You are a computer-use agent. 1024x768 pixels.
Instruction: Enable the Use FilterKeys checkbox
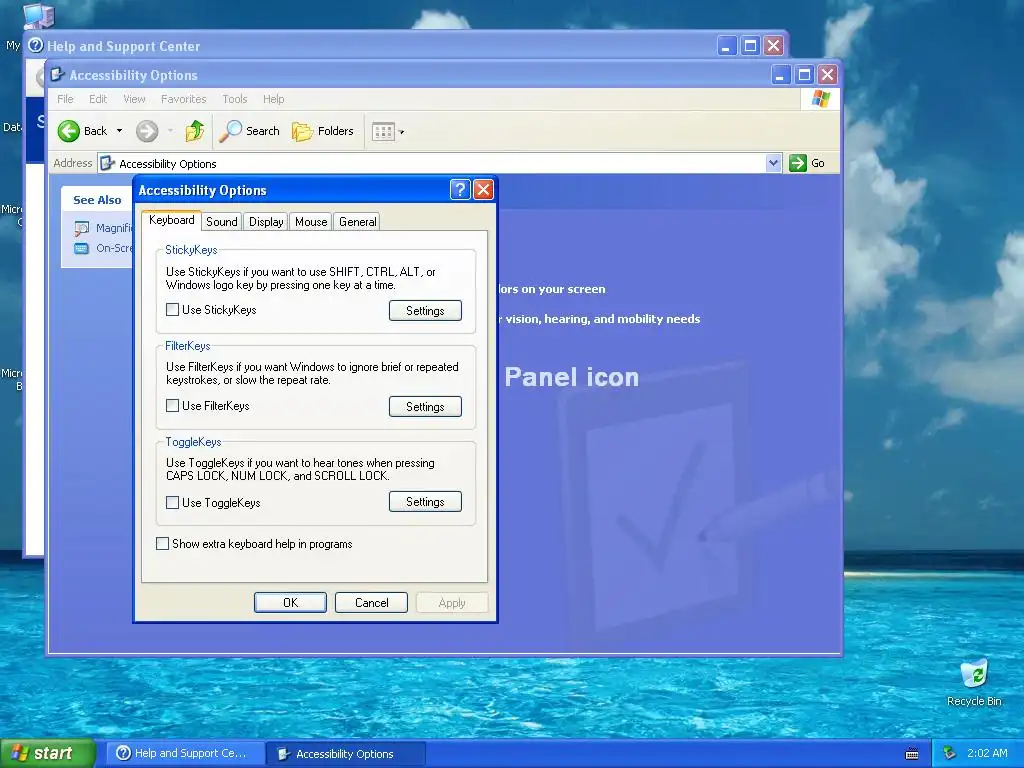pyautogui.click(x=172, y=406)
